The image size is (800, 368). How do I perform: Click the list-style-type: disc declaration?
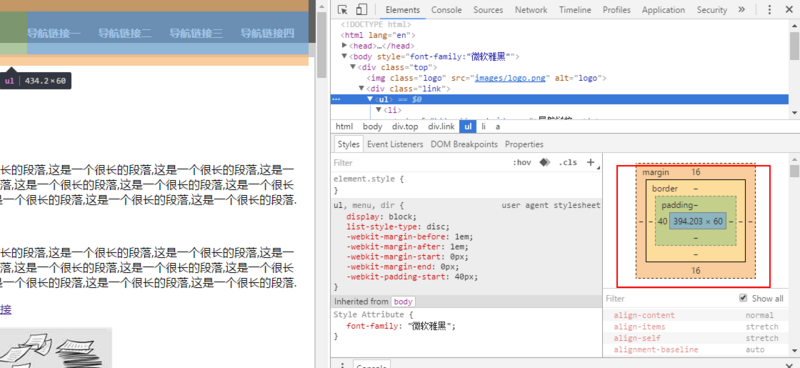coord(397,227)
